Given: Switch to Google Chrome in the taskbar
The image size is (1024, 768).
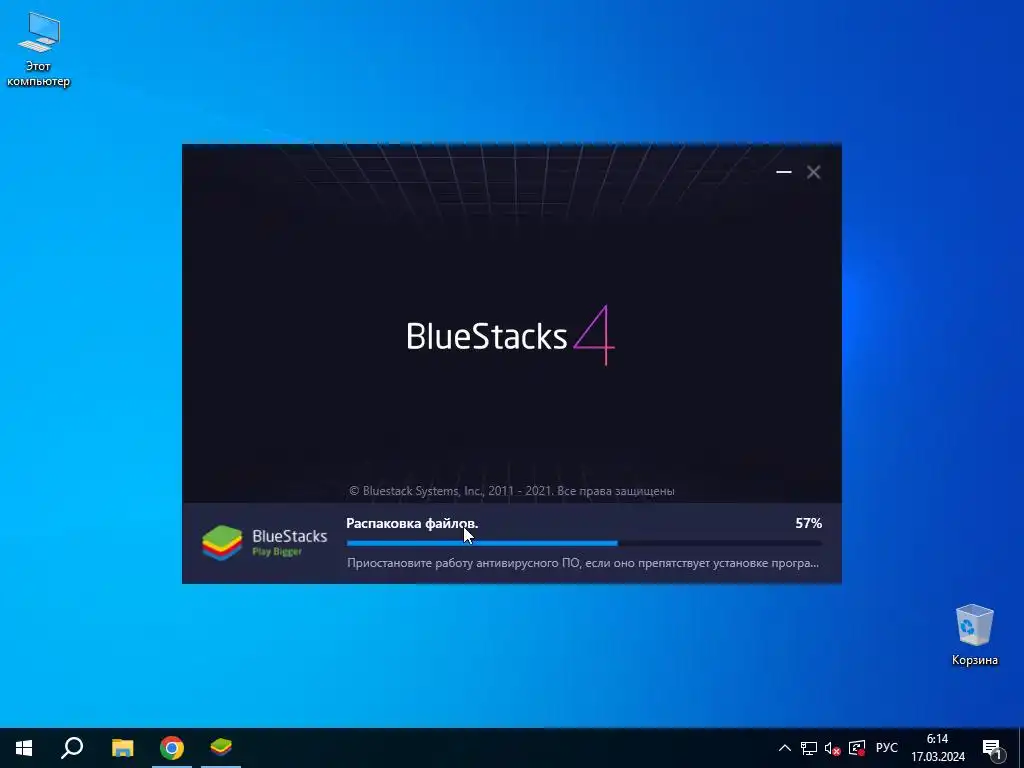Looking at the screenshot, I should pyautogui.click(x=172, y=748).
